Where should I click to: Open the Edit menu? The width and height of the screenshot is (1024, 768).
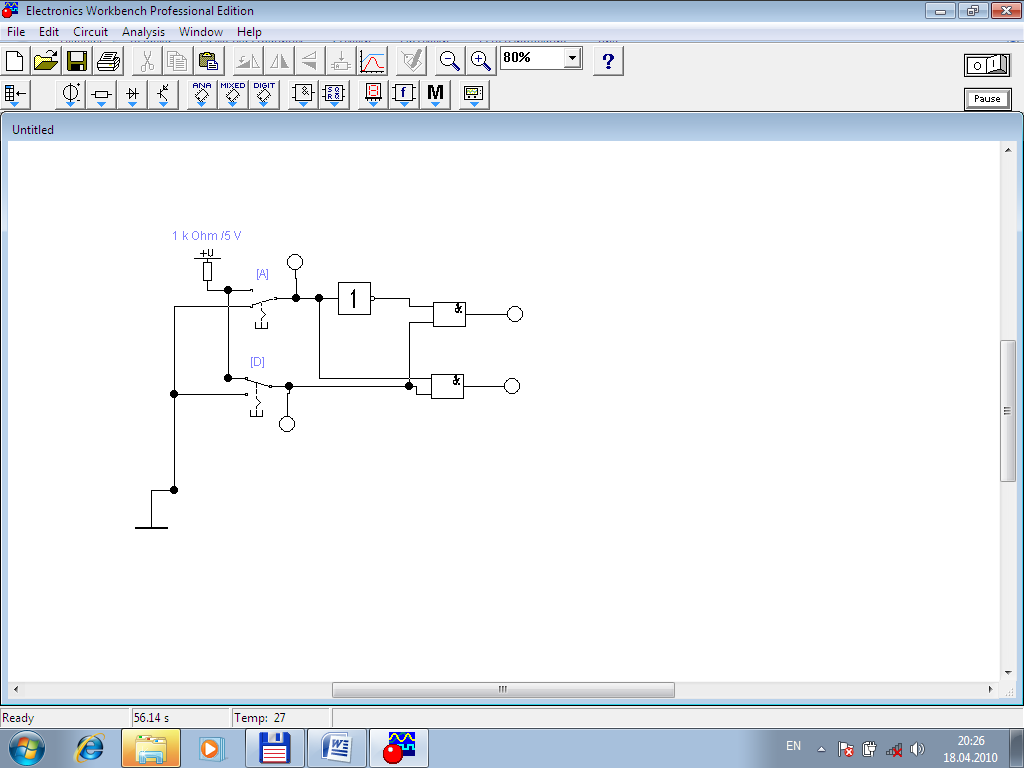point(48,31)
